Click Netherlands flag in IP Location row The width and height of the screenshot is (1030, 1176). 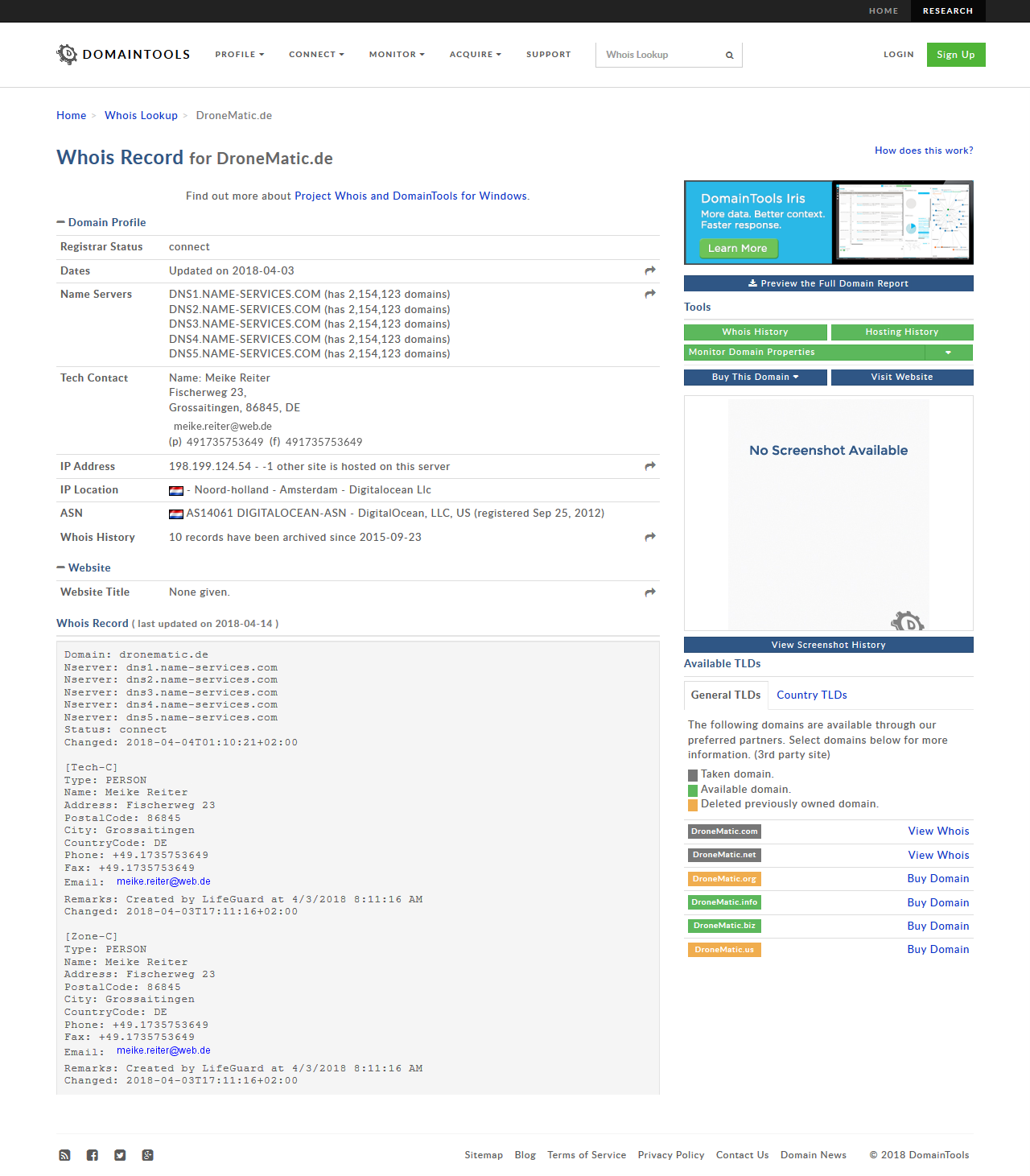point(176,490)
